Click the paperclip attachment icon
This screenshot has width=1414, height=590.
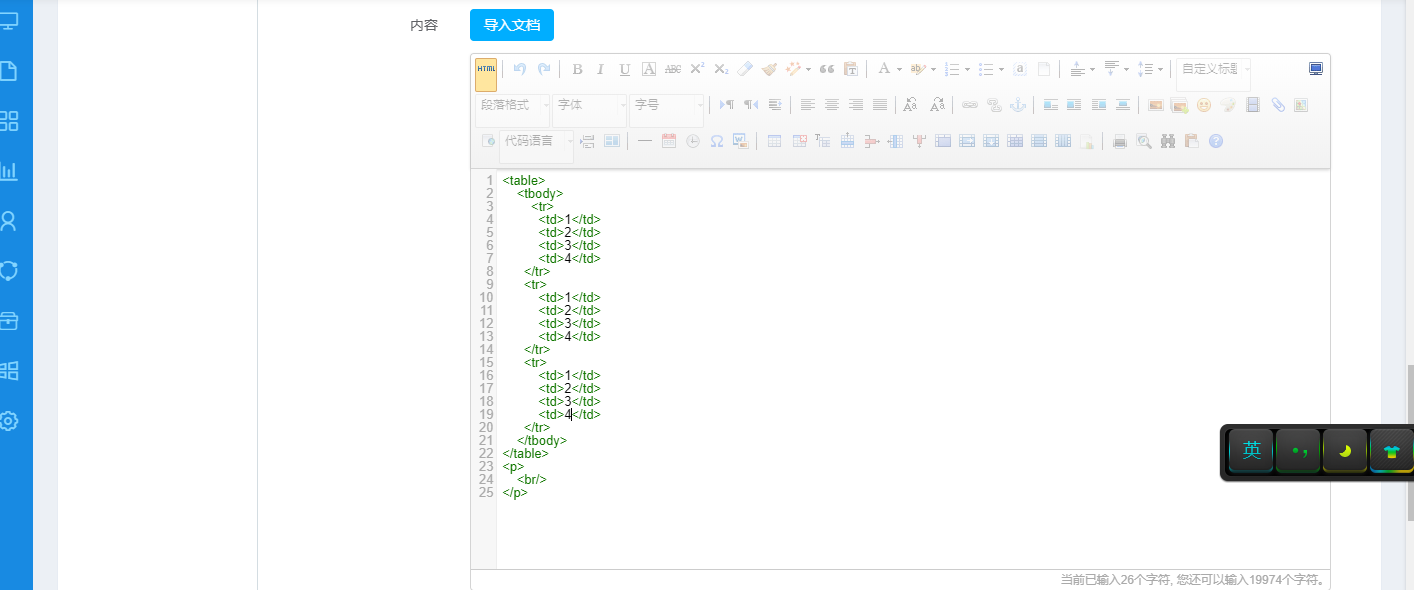tap(1277, 105)
